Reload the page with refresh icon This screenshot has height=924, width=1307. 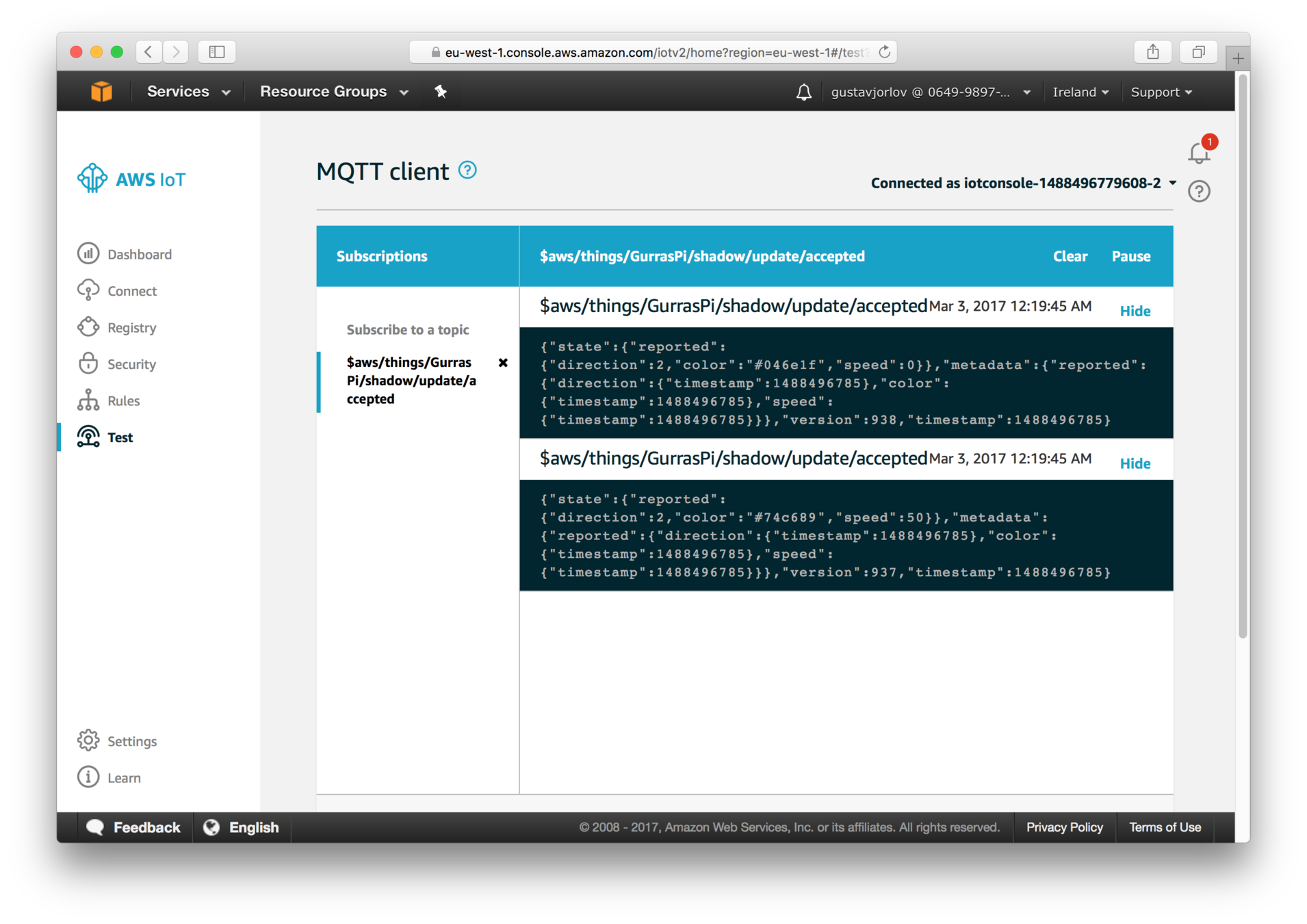coord(885,52)
